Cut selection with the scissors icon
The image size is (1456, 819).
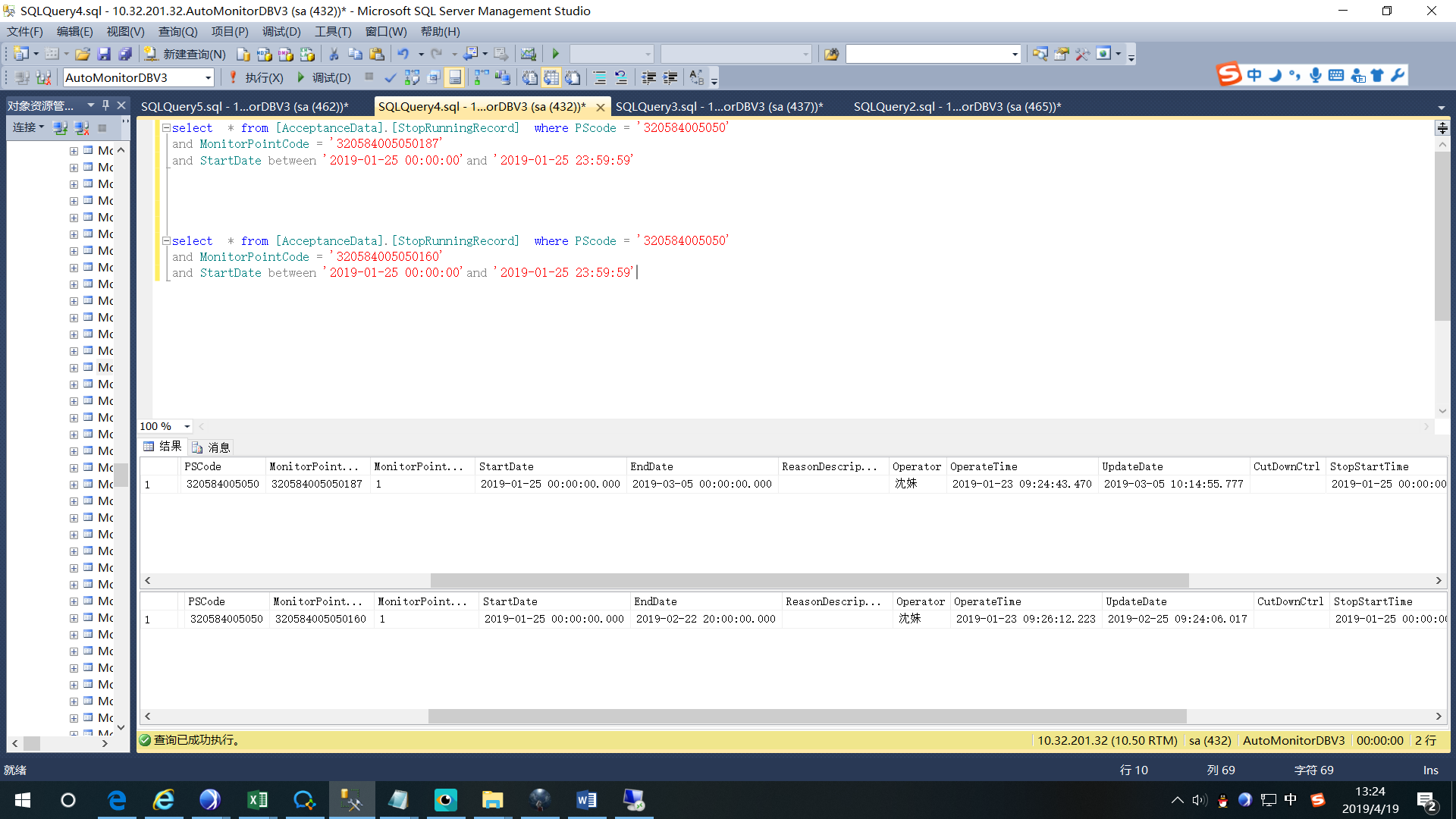[334, 54]
